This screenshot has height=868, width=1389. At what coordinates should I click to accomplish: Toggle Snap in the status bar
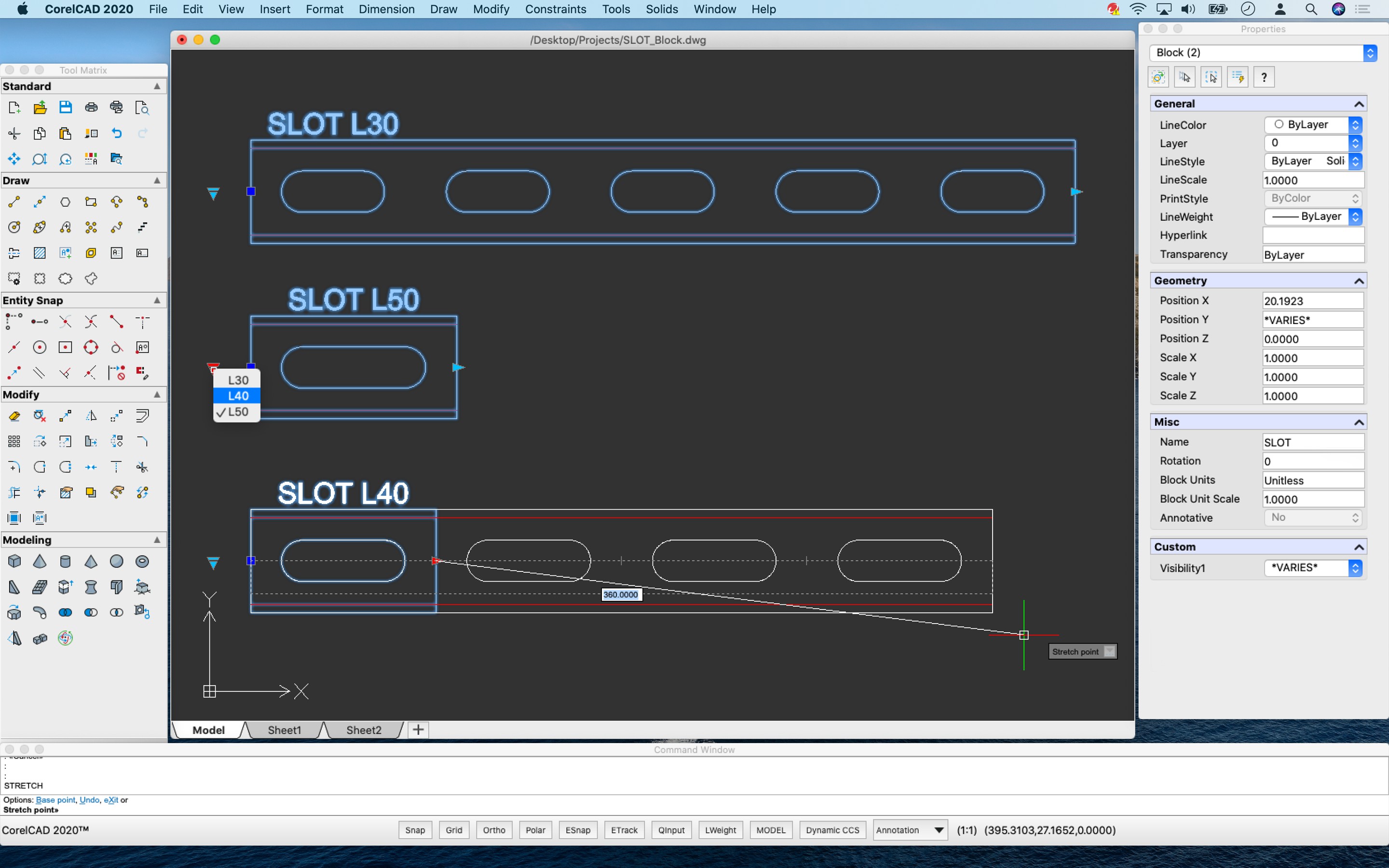pos(415,830)
